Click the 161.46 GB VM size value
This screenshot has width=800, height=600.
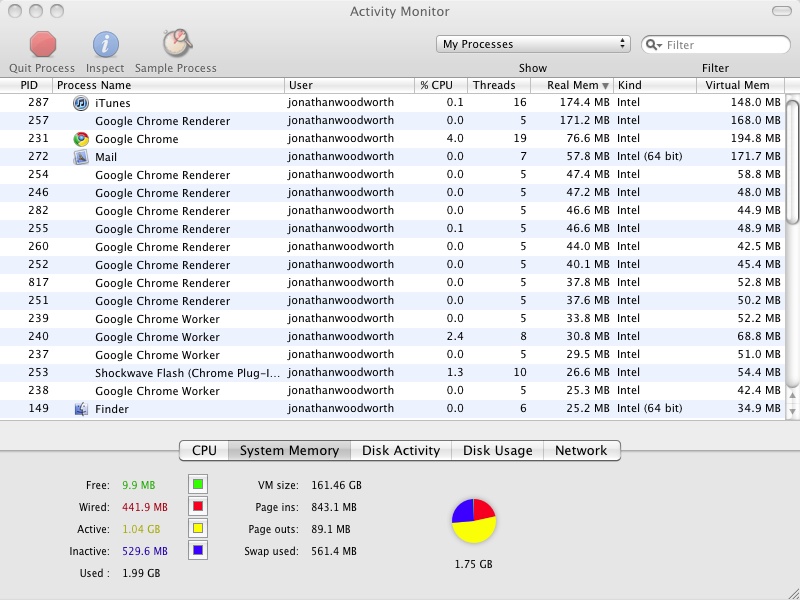336,485
